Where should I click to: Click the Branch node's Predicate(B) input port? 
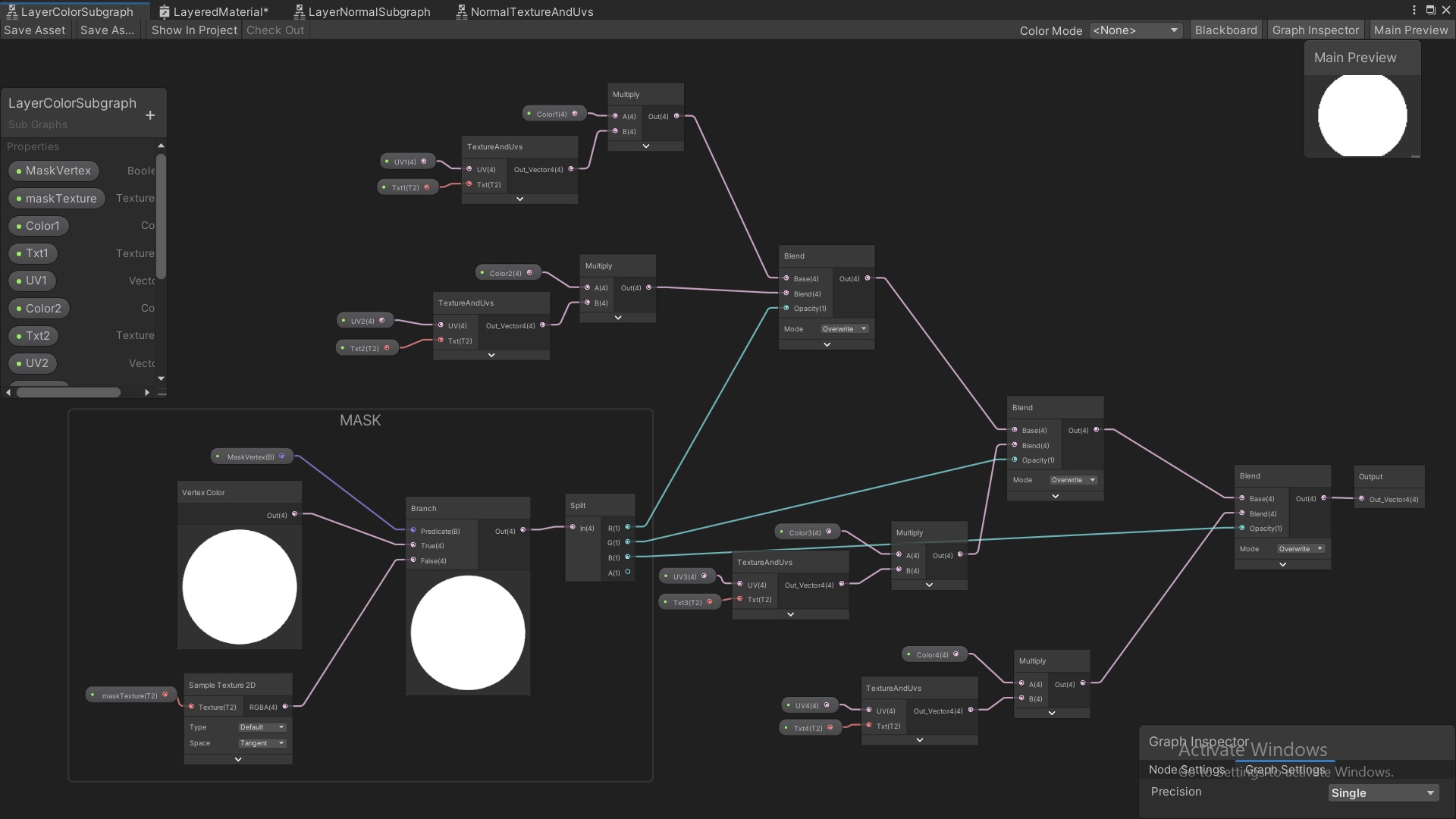pos(413,530)
